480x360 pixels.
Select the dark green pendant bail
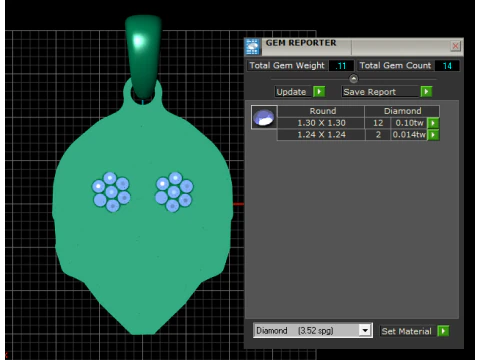point(143,57)
